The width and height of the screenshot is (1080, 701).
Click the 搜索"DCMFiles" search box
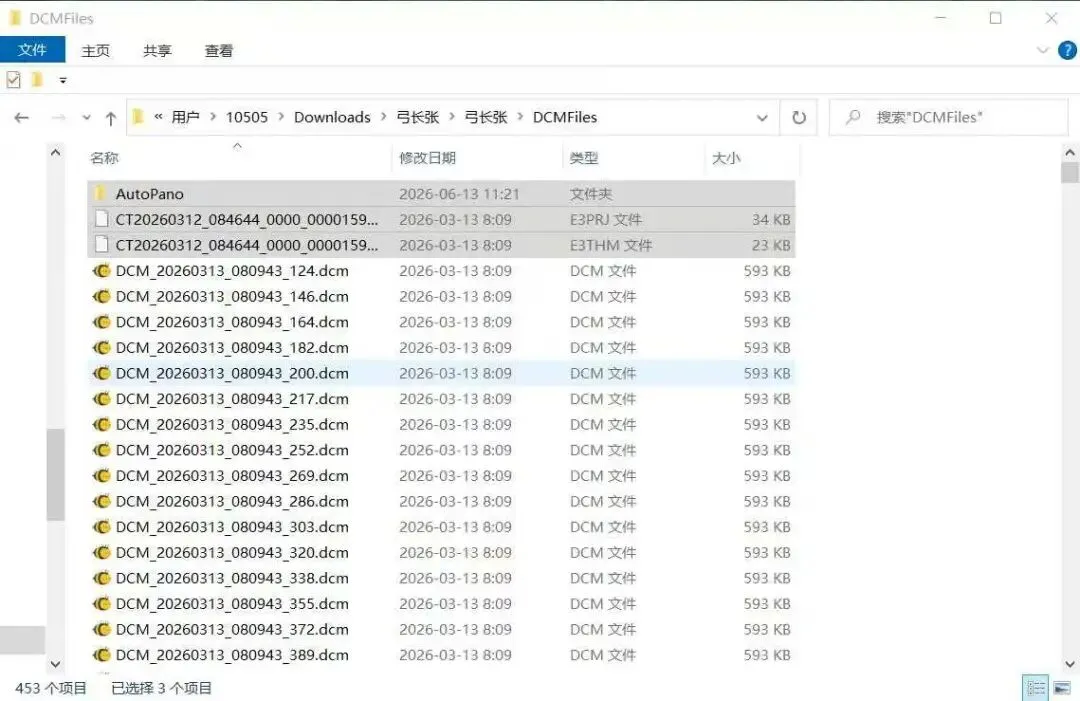click(x=948, y=118)
